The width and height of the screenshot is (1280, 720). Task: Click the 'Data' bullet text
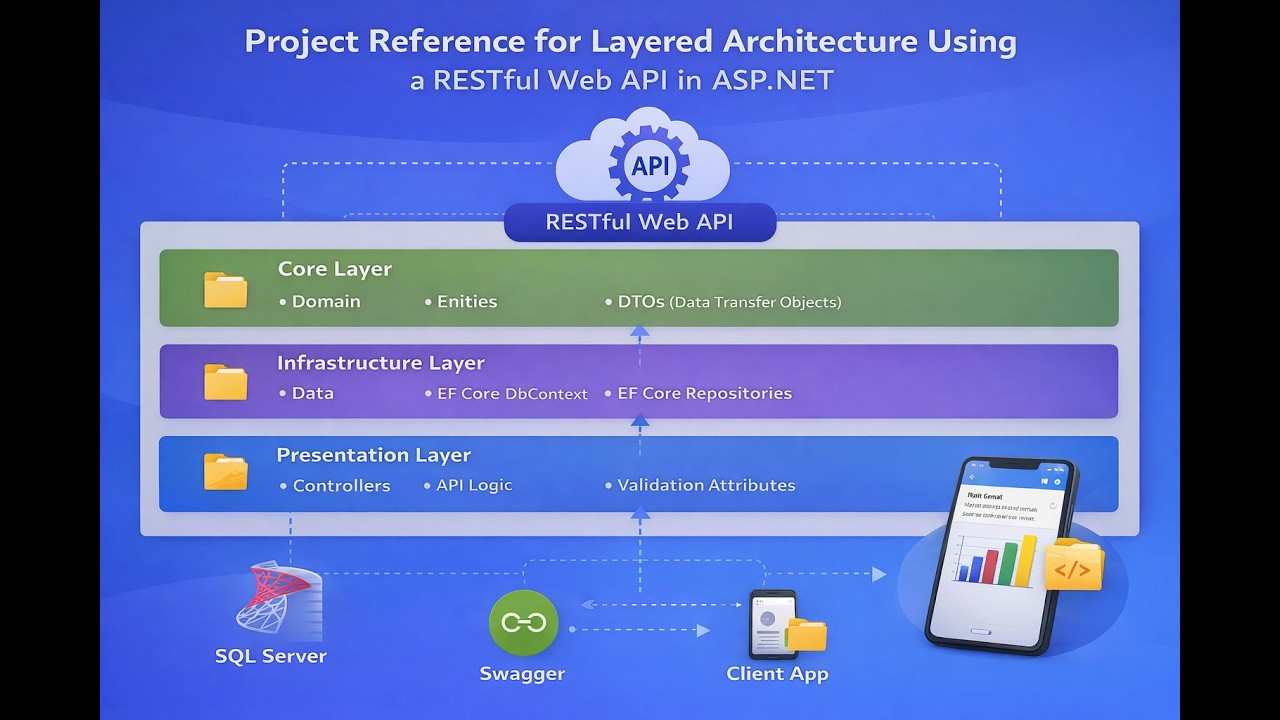coord(313,393)
